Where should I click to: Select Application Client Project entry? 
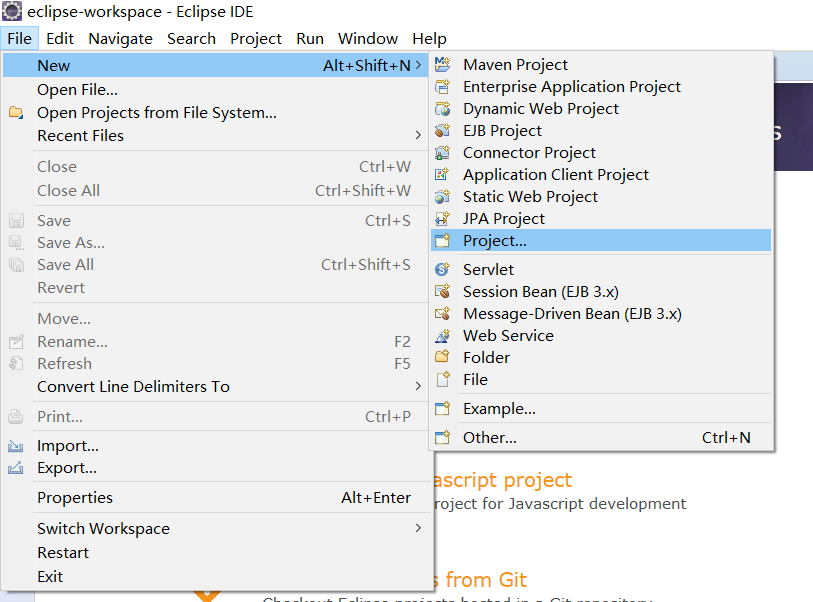pyautogui.click(x=601, y=175)
